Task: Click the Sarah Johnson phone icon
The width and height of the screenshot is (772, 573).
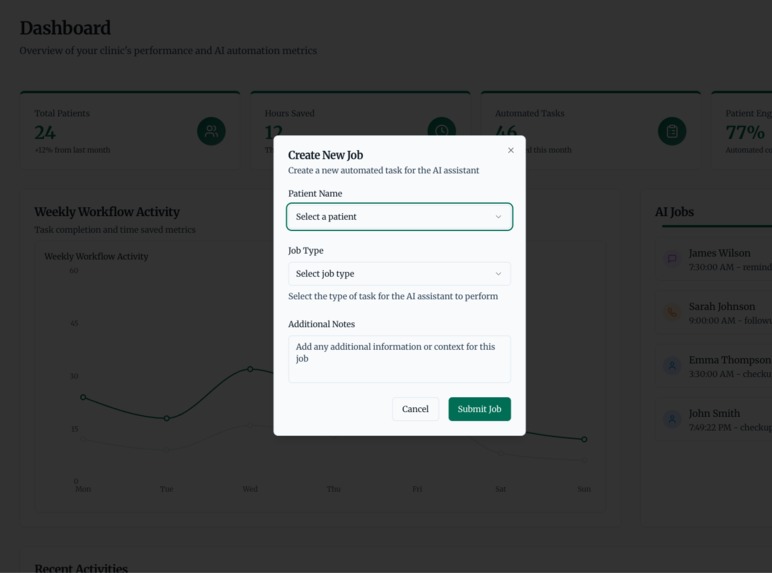Action: coord(672,312)
